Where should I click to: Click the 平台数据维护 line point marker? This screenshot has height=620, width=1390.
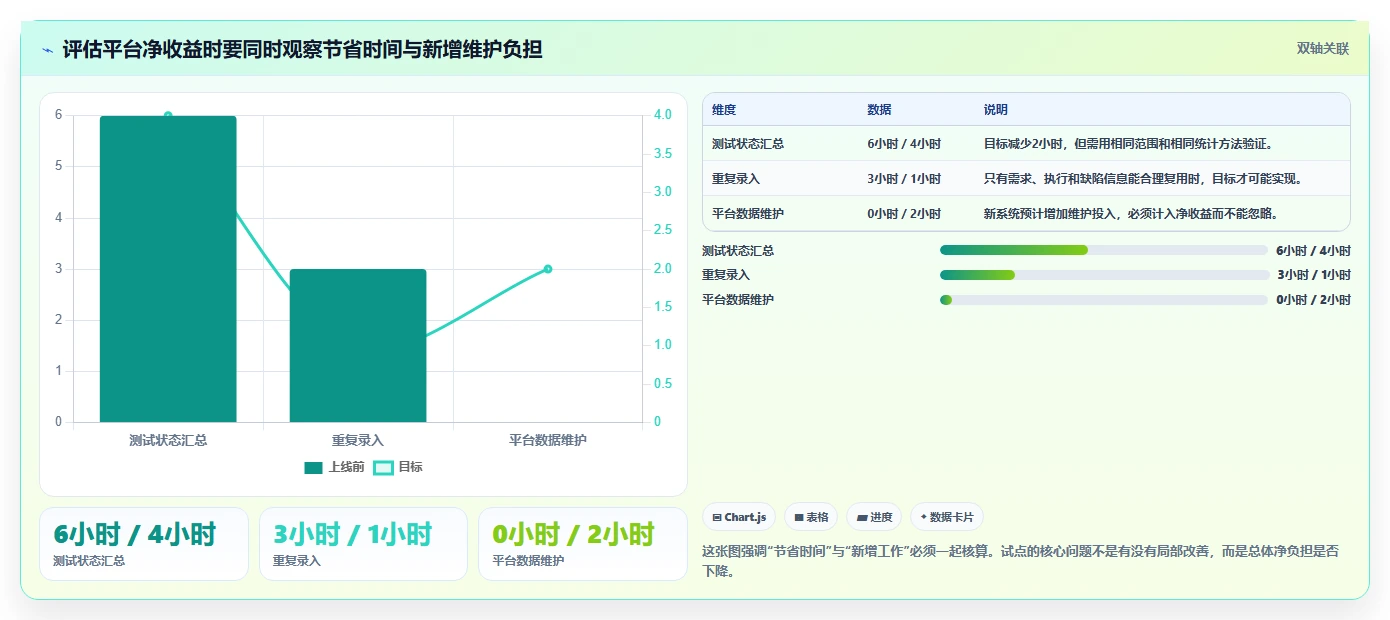548,269
